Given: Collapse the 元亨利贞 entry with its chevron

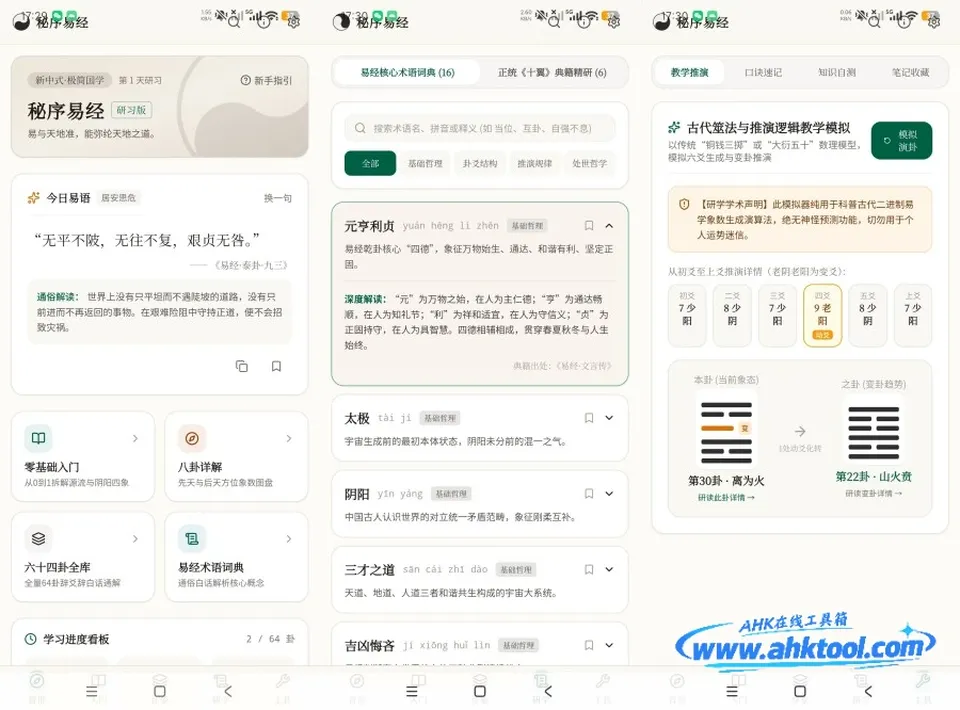Looking at the screenshot, I should 609,226.
